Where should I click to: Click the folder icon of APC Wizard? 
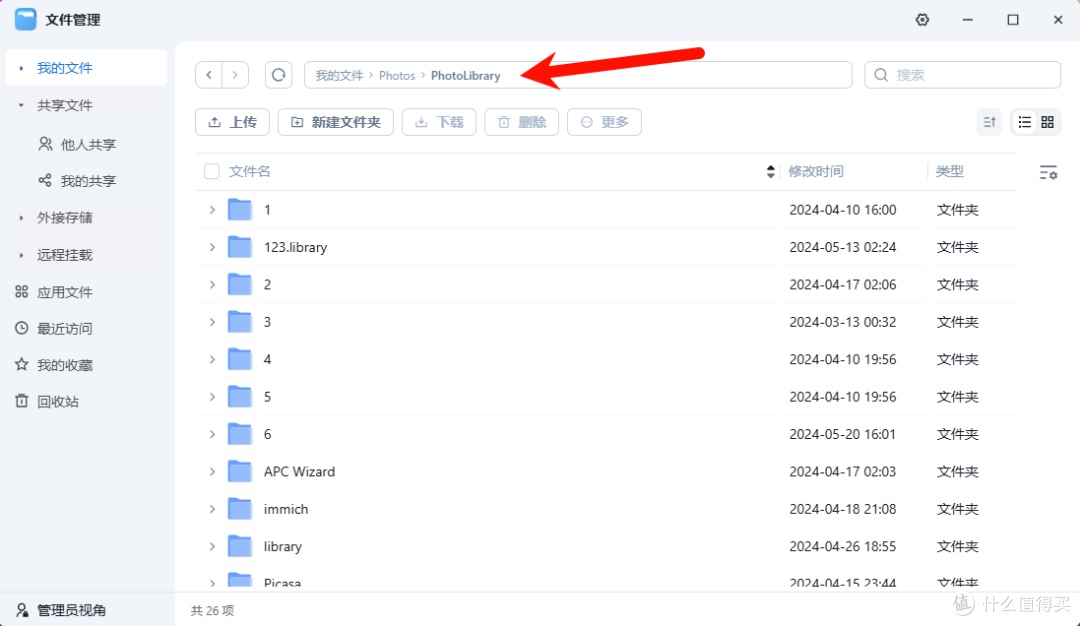coord(240,471)
